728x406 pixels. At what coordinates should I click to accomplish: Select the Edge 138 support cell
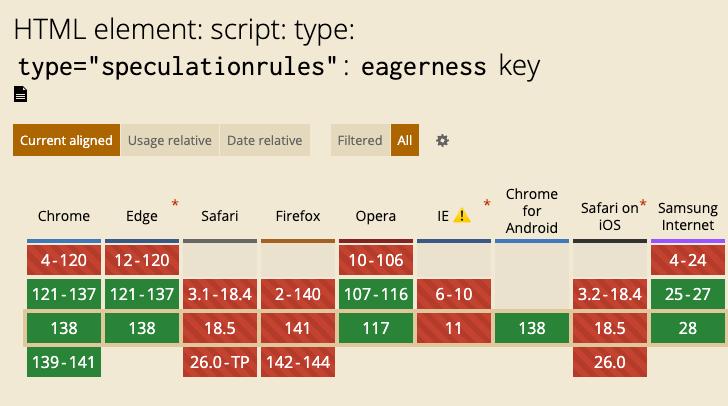click(142, 328)
